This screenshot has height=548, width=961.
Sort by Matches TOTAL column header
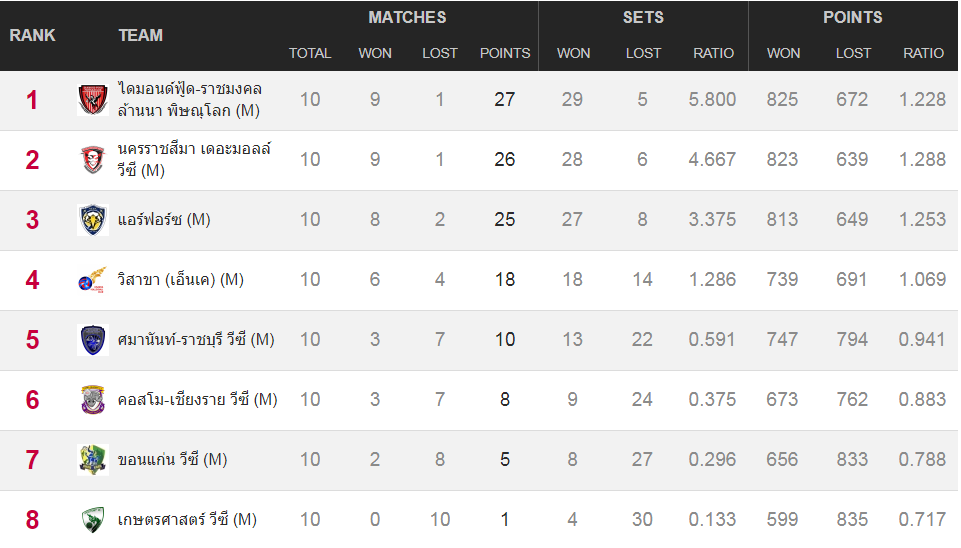click(x=310, y=53)
